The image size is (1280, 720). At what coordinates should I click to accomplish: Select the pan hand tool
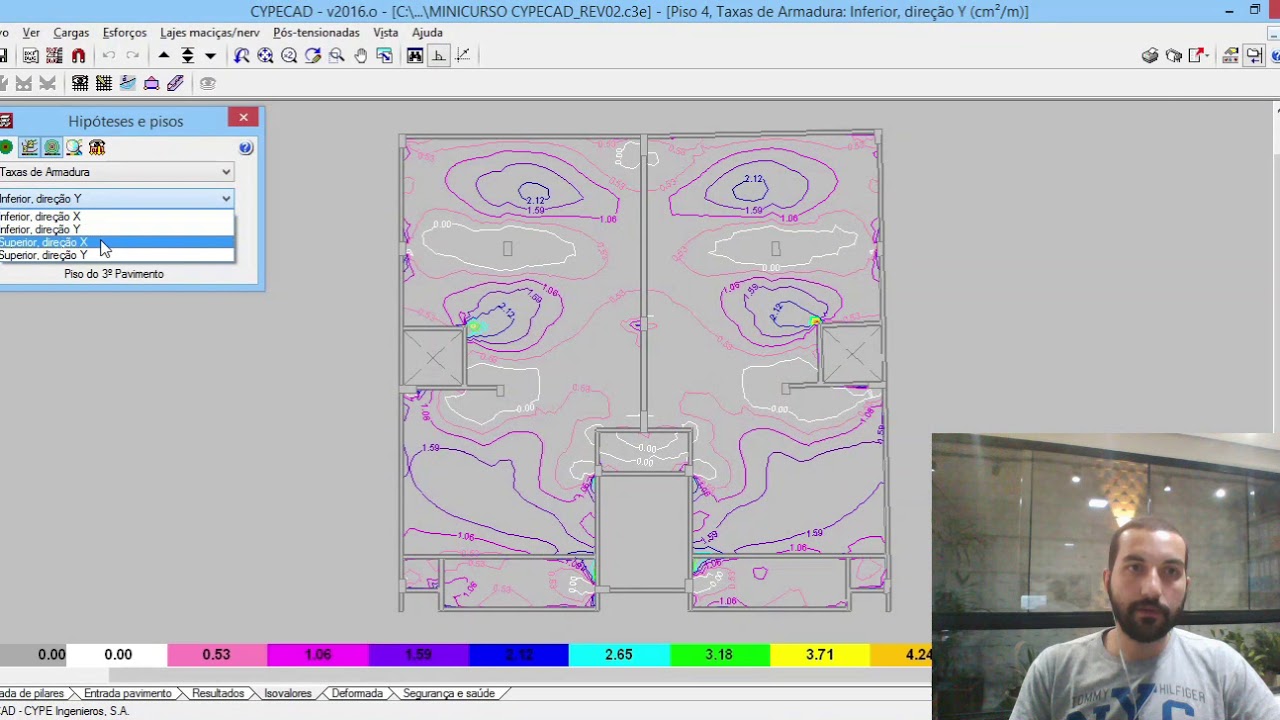pyautogui.click(x=360, y=56)
